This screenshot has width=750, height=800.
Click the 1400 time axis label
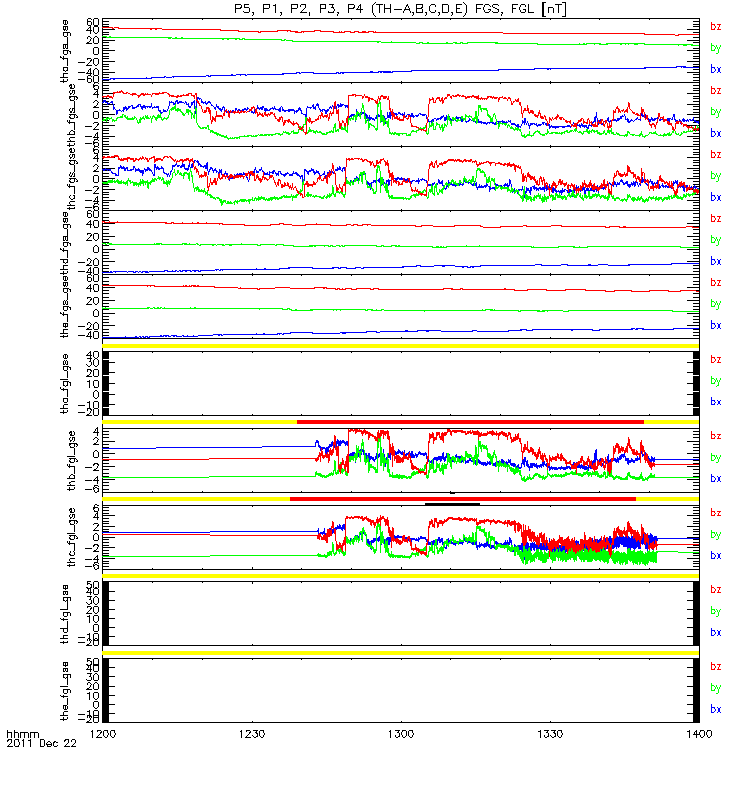pos(699,734)
